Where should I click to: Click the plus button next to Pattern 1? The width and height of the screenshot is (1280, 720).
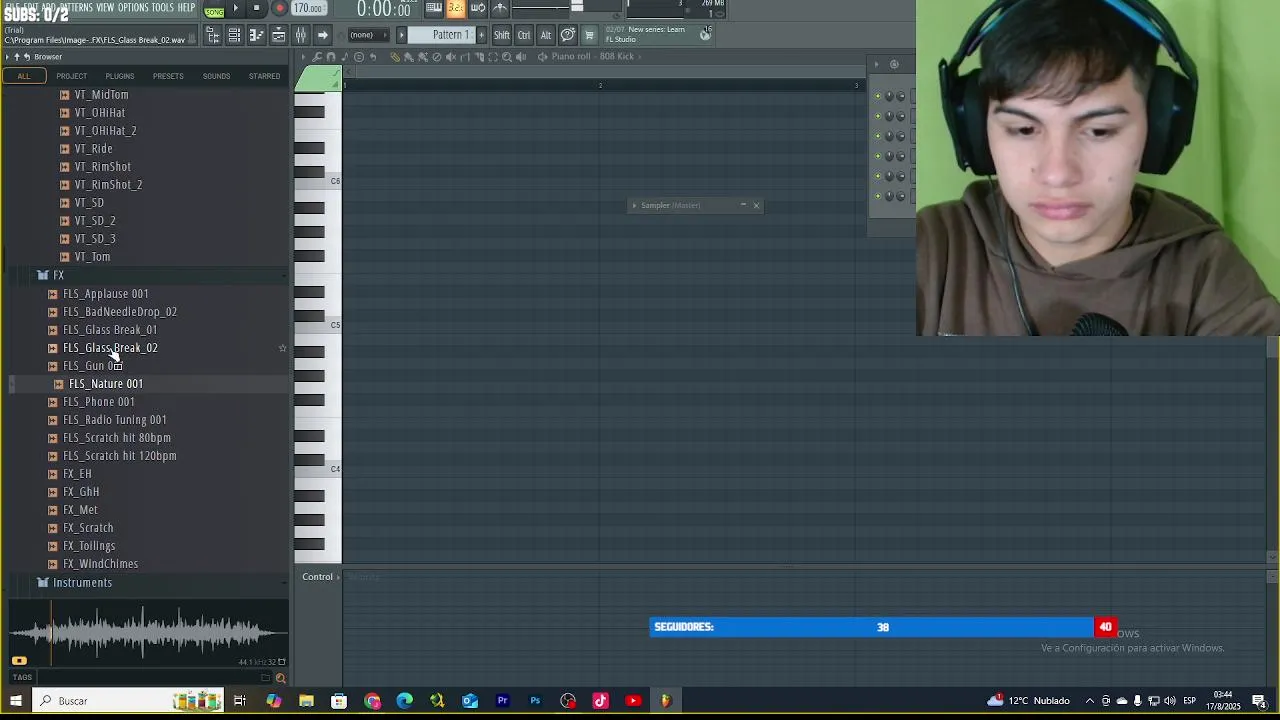click(481, 35)
